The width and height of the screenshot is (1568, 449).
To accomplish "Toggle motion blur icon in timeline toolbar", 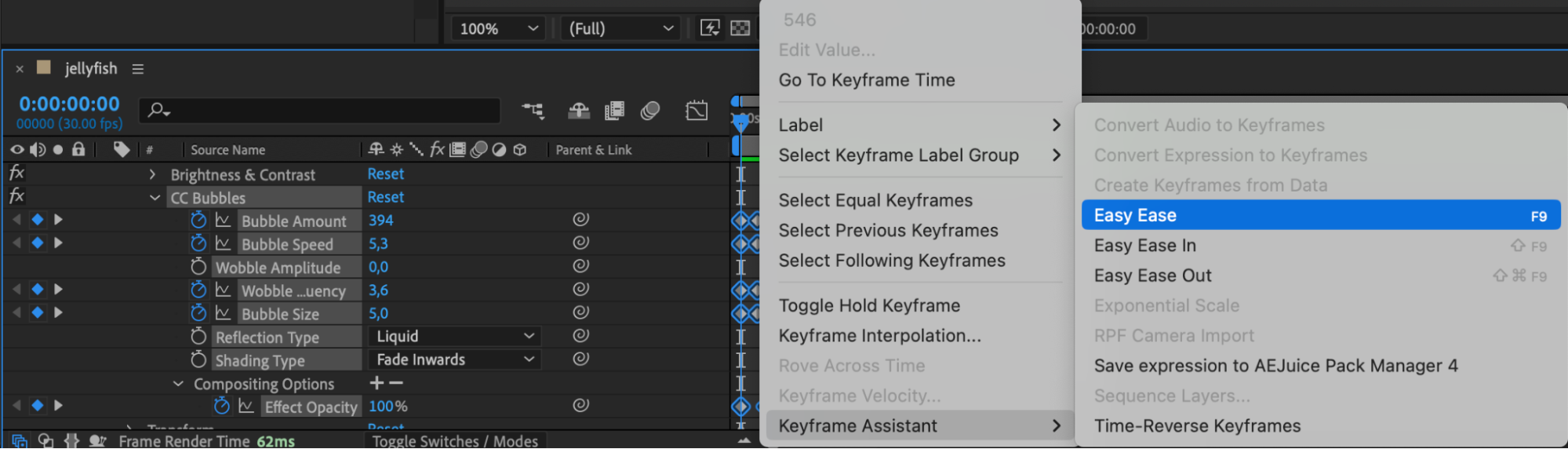I will click(650, 111).
